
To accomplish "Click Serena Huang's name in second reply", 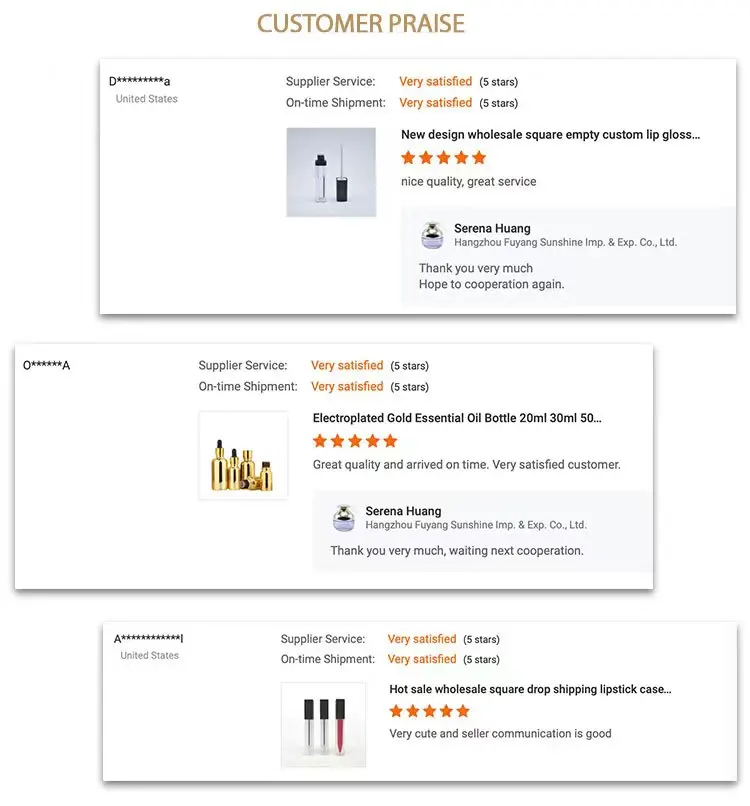I will click(x=403, y=511).
